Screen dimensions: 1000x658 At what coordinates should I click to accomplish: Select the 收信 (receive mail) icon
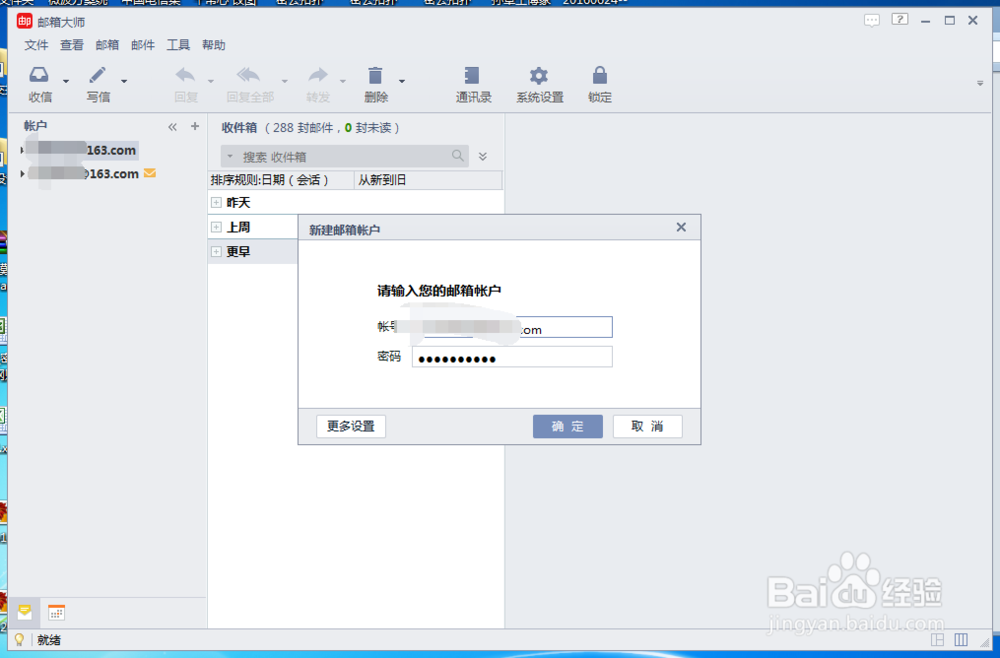40,75
